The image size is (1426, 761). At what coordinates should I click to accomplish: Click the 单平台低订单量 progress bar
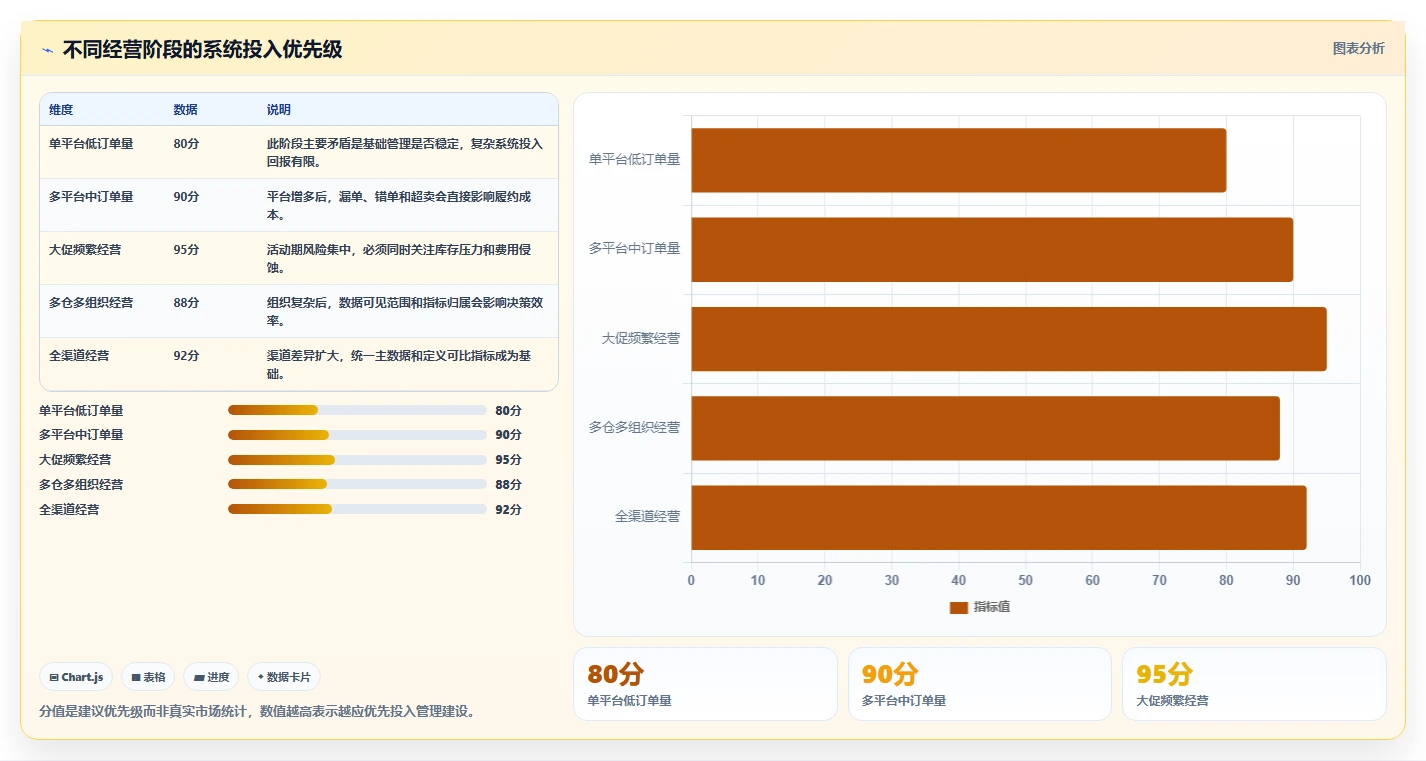tap(357, 410)
